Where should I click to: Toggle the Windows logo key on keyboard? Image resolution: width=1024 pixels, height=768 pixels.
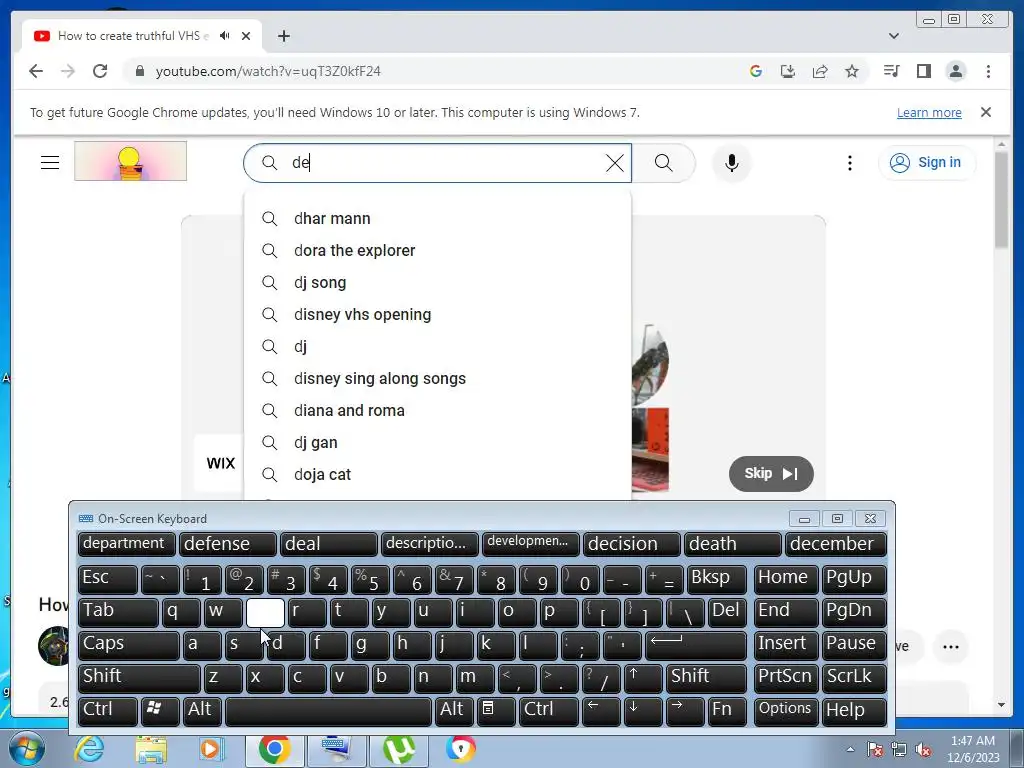pos(160,710)
